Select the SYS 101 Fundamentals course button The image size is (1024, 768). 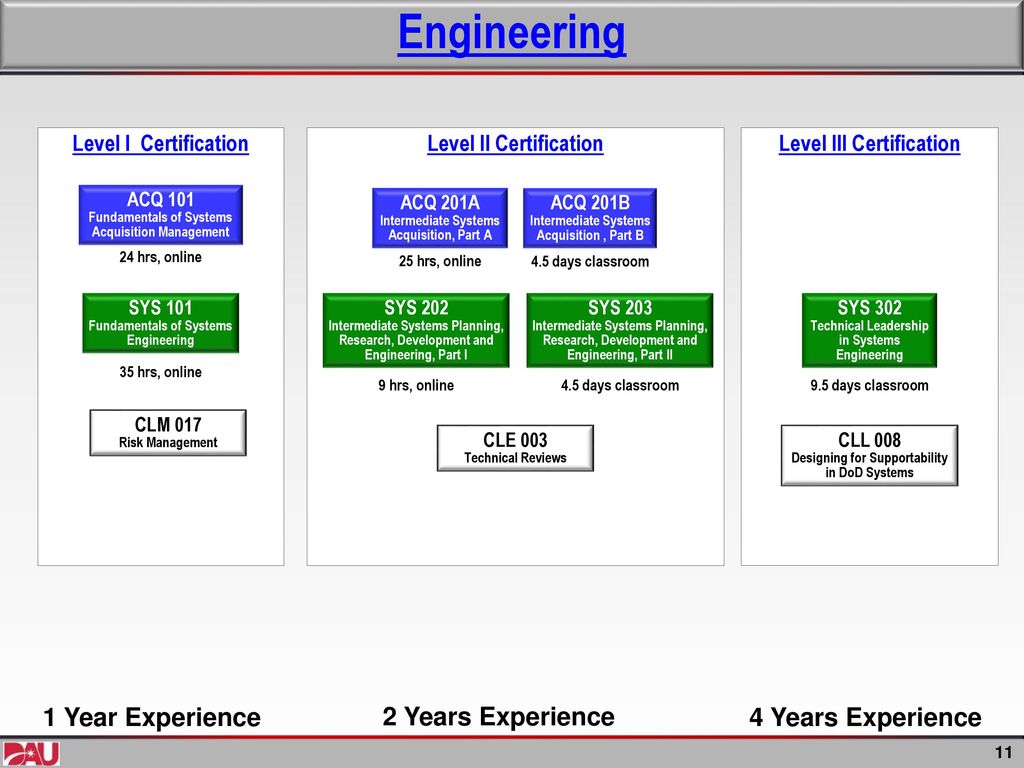pos(161,323)
